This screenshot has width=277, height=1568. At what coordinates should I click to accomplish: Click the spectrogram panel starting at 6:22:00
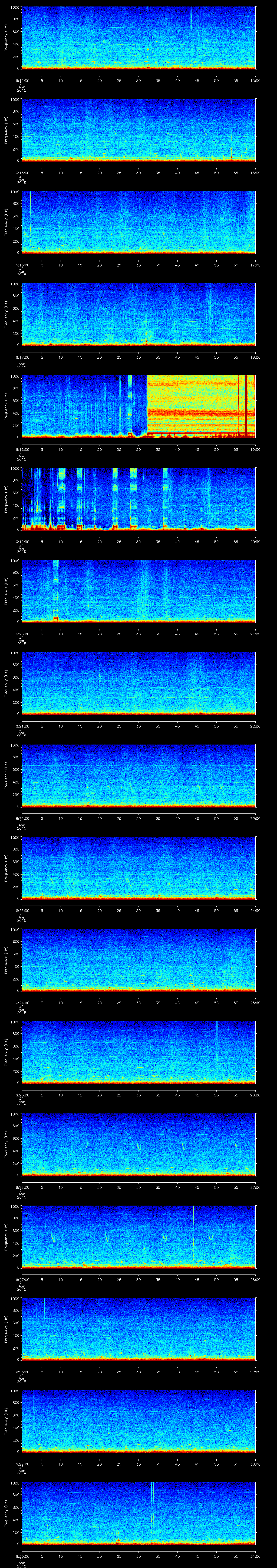[x=139, y=775]
